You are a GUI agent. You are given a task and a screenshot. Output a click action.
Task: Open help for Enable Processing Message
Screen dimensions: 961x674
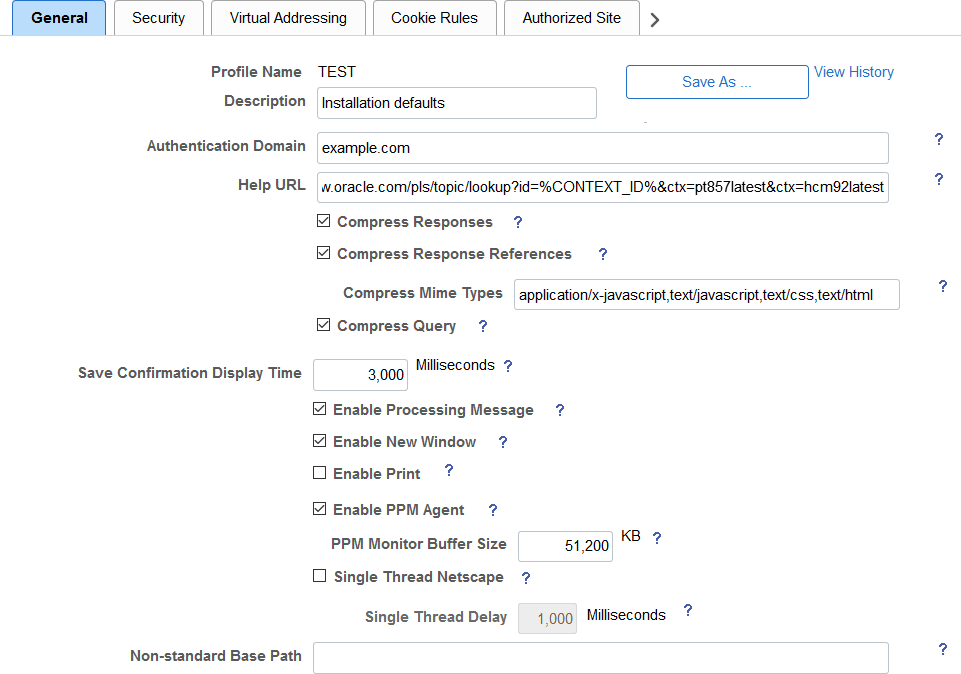[x=559, y=410]
